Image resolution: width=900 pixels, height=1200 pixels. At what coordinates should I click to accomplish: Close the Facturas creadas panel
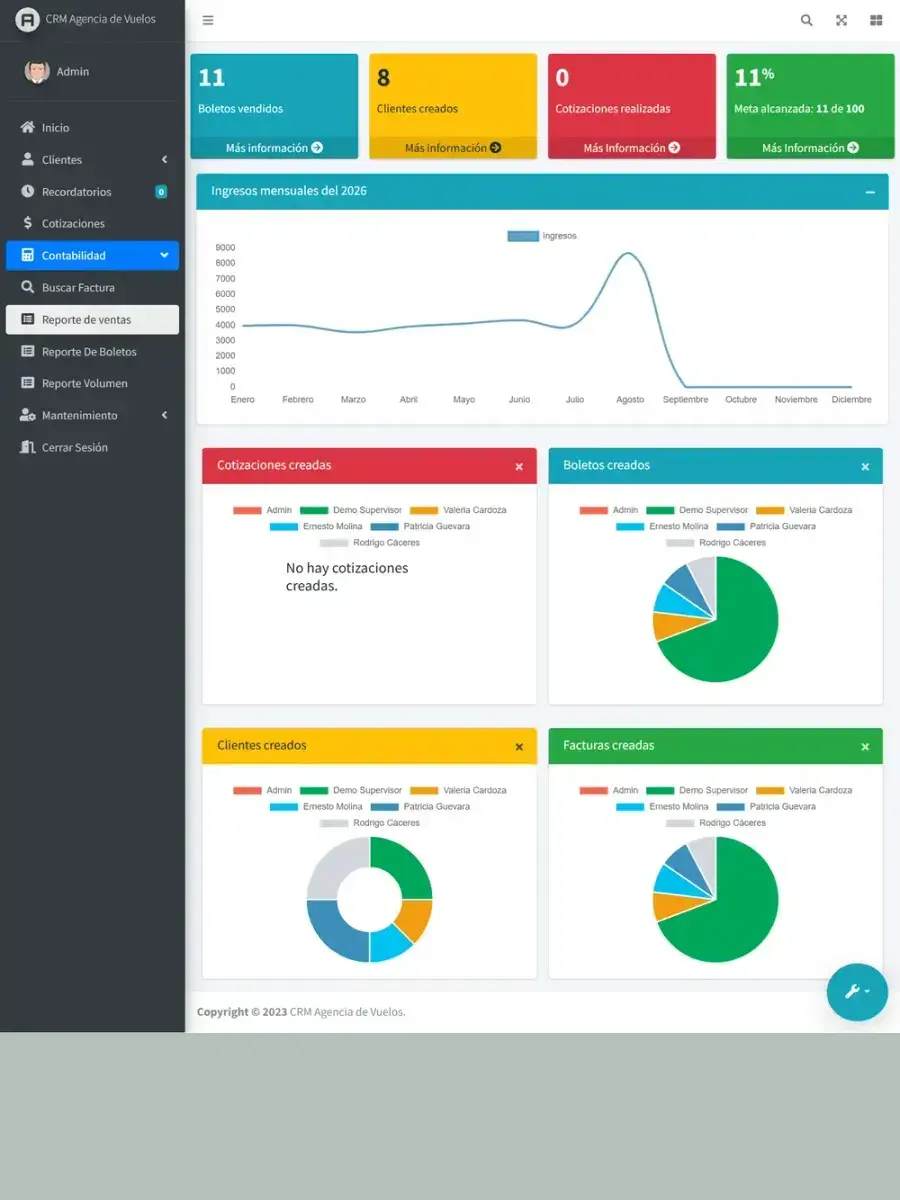point(865,747)
